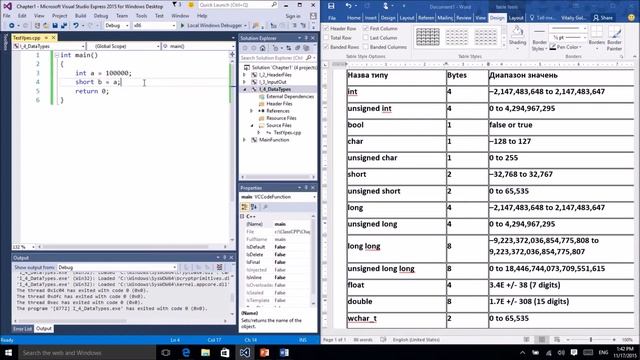Click the notifications flag icon in Visual Studio
Screen dimensions: 640x360
[x=174, y=5]
